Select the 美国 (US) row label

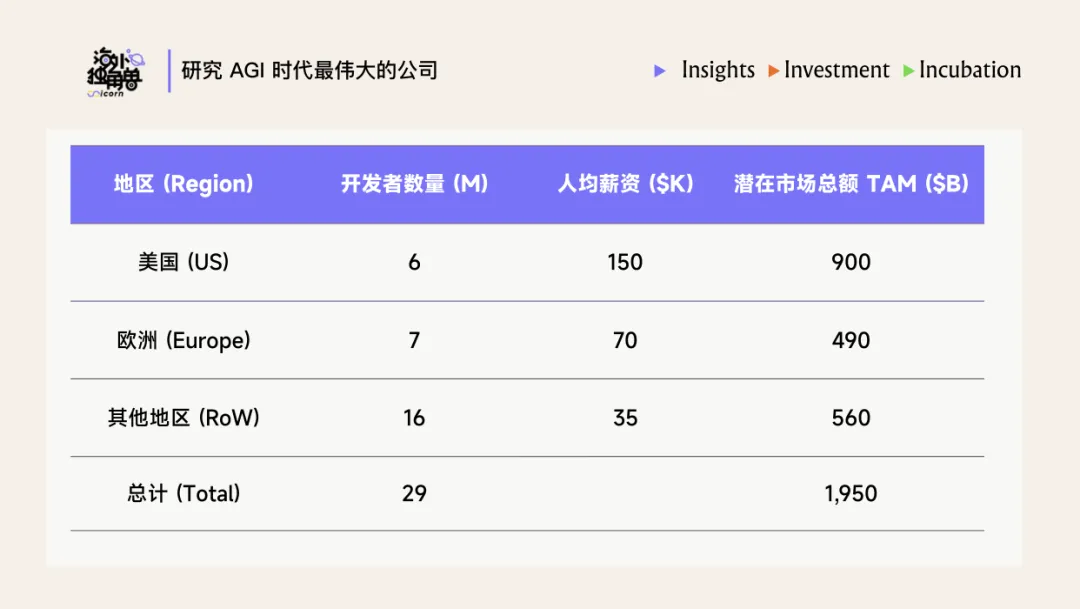(184, 262)
